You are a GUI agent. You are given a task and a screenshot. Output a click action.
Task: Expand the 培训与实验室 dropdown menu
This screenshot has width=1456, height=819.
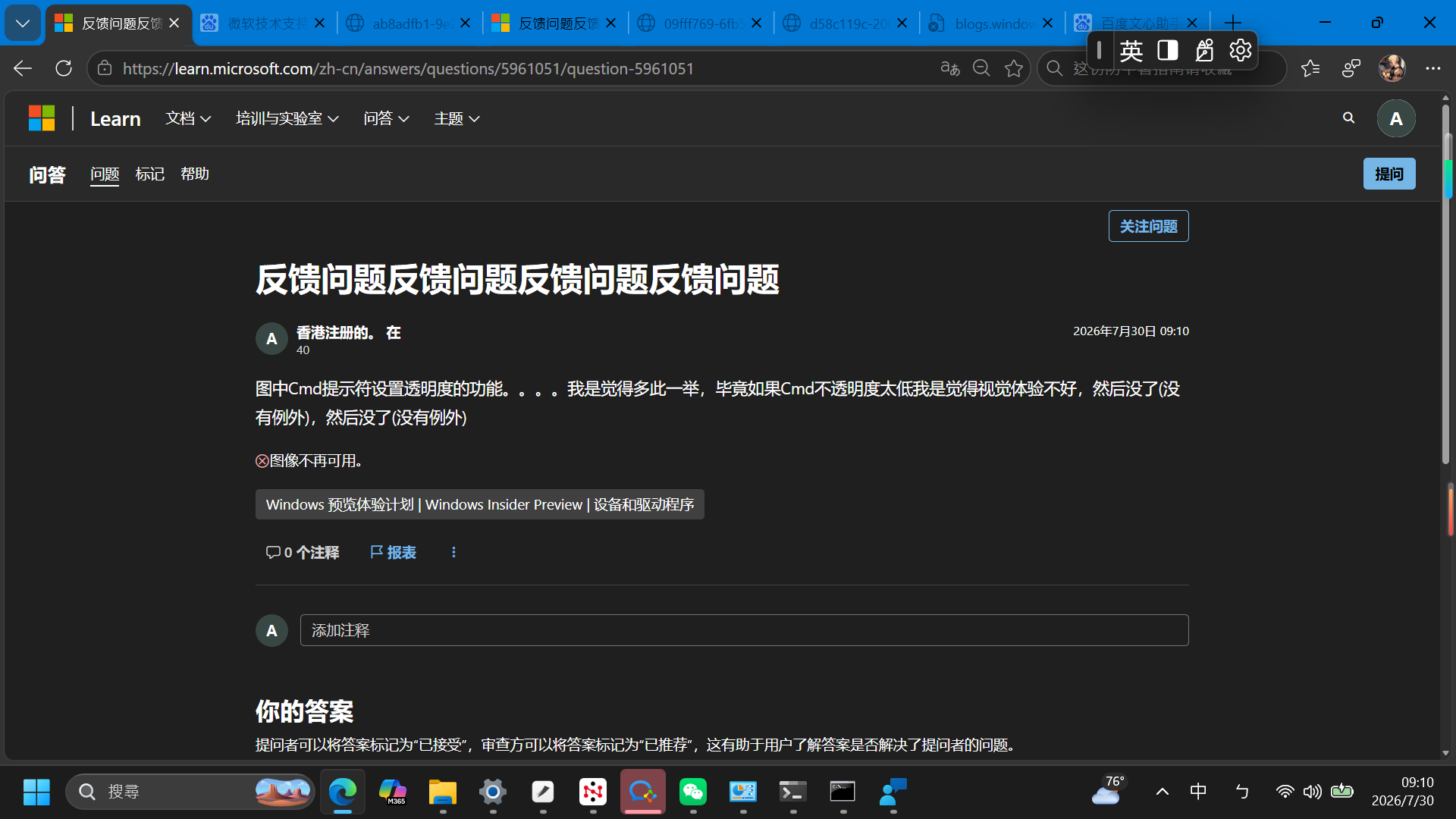pyautogui.click(x=287, y=118)
